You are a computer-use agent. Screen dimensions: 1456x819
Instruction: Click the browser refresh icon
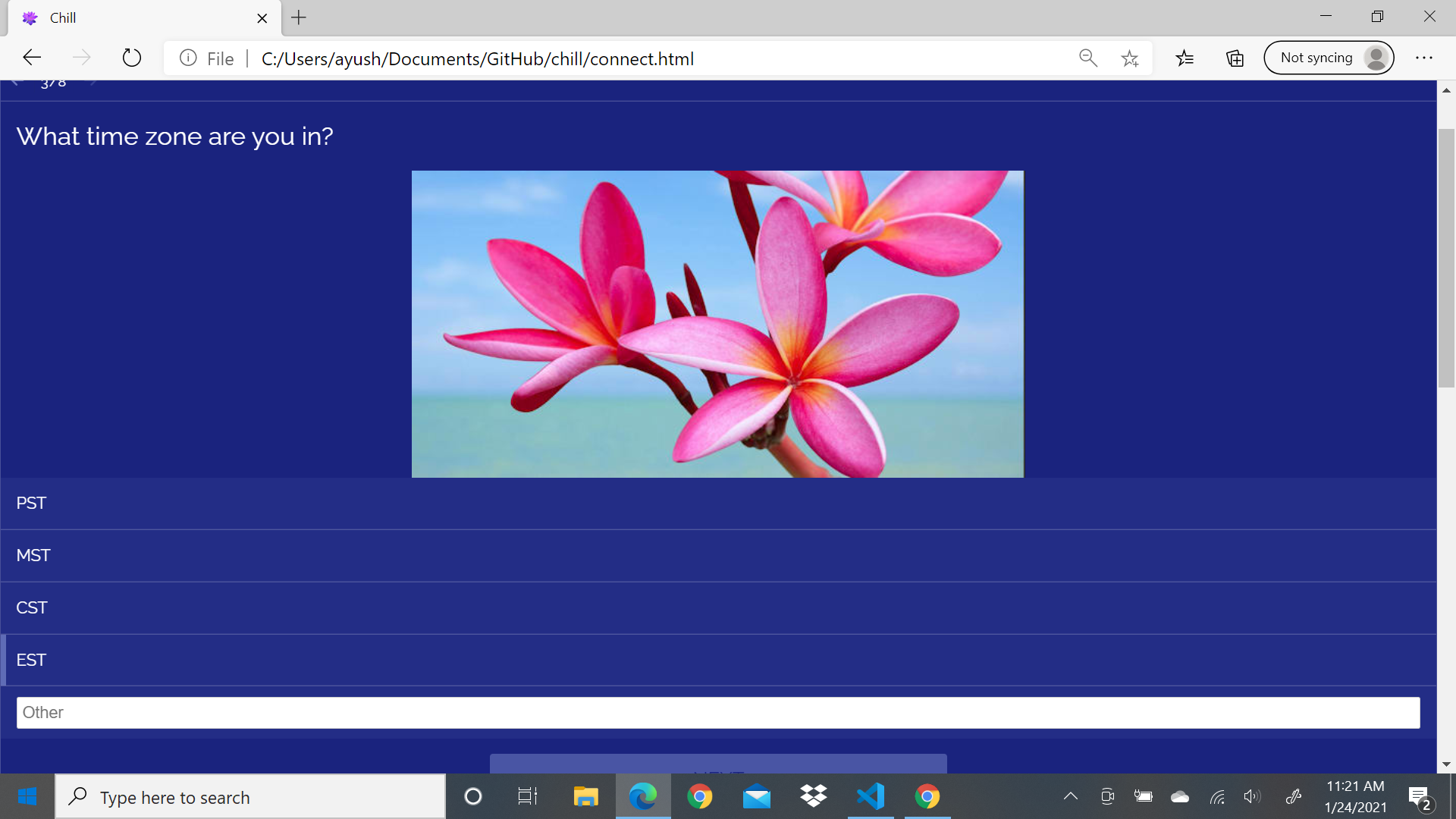tap(131, 58)
